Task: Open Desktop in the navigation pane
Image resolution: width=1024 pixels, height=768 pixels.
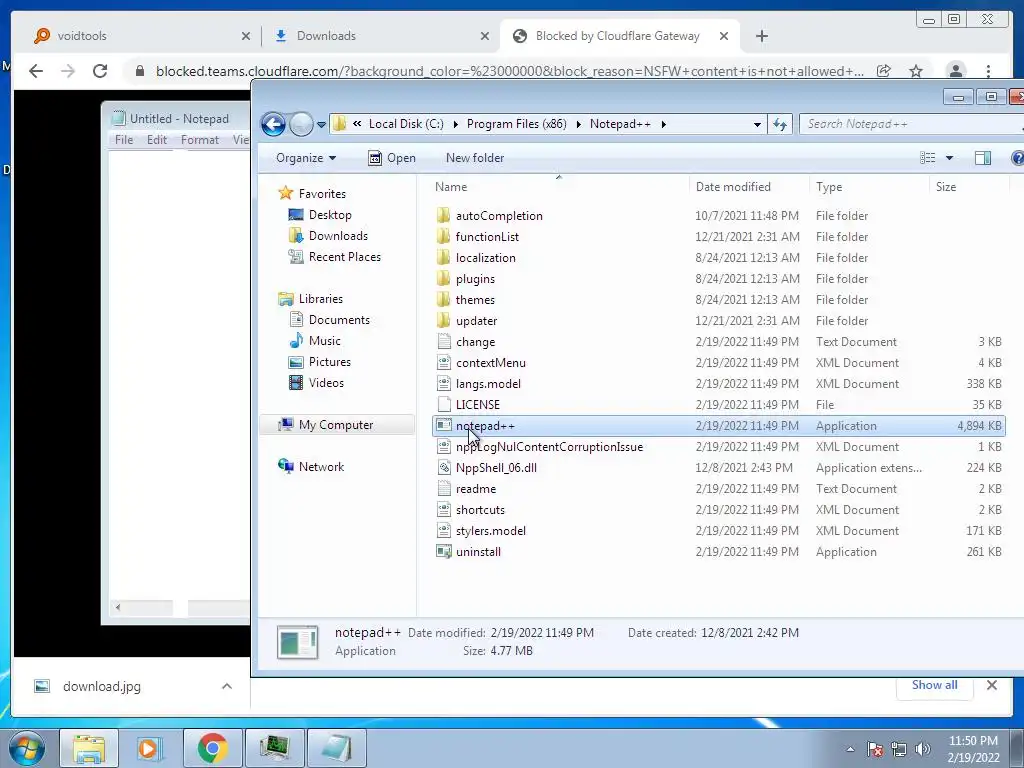Action: (330, 215)
